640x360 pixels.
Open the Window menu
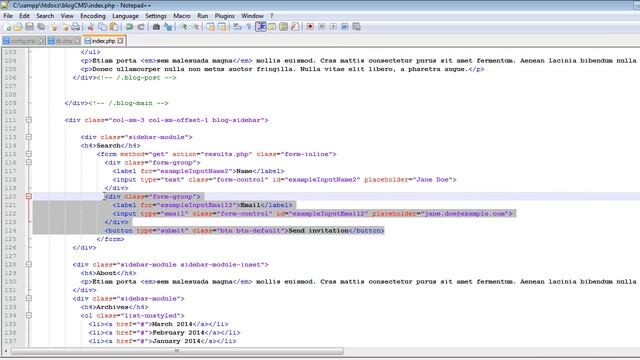click(x=252, y=16)
